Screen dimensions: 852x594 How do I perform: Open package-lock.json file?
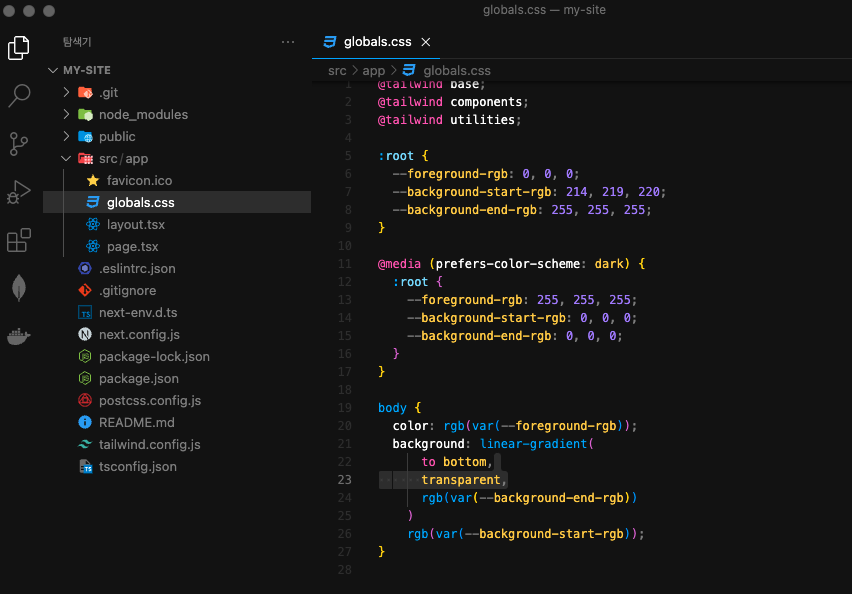tap(177, 357)
